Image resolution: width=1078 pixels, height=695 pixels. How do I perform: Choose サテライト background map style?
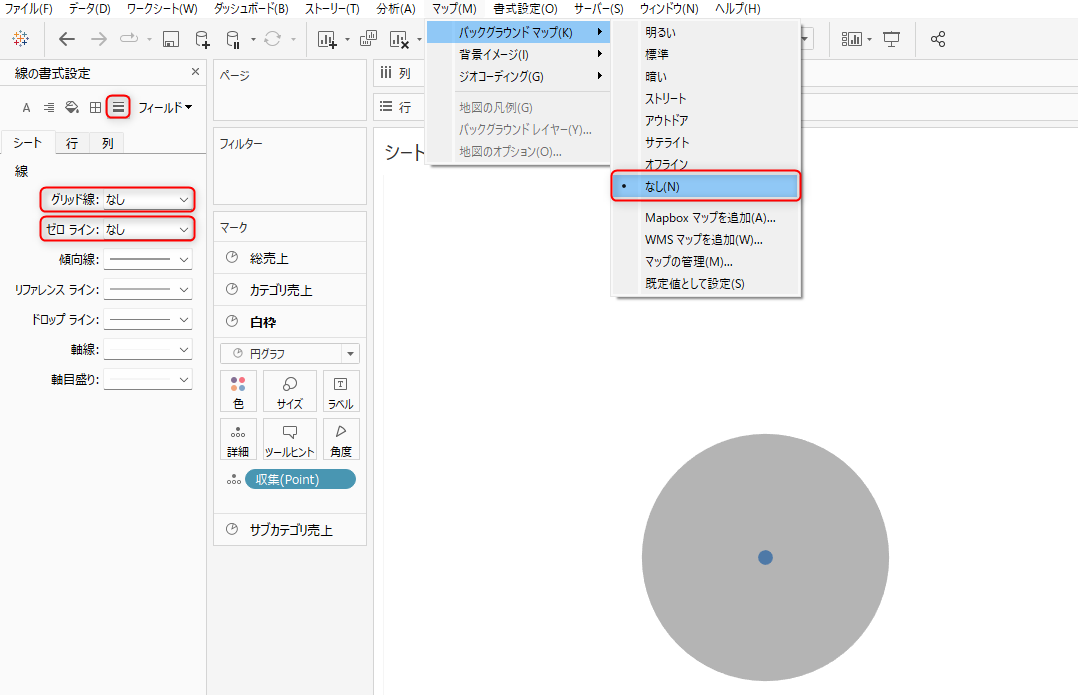click(667, 142)
